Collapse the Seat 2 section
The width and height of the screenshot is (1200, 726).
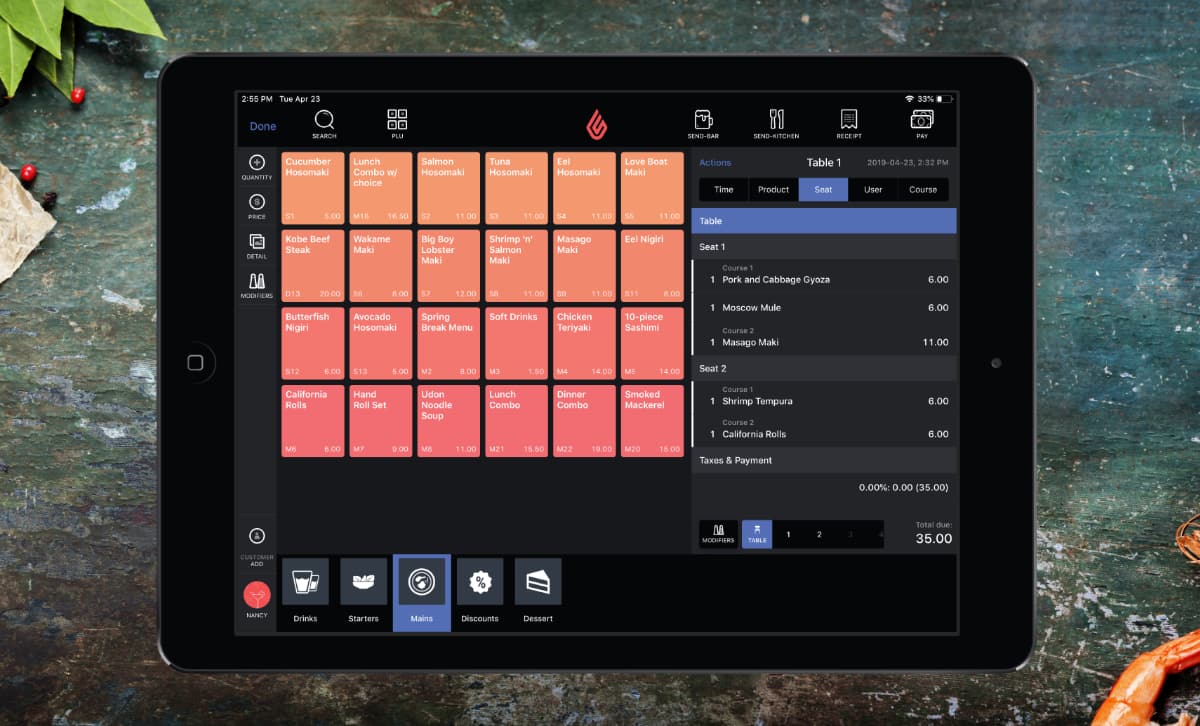click(x=824, y=369)
